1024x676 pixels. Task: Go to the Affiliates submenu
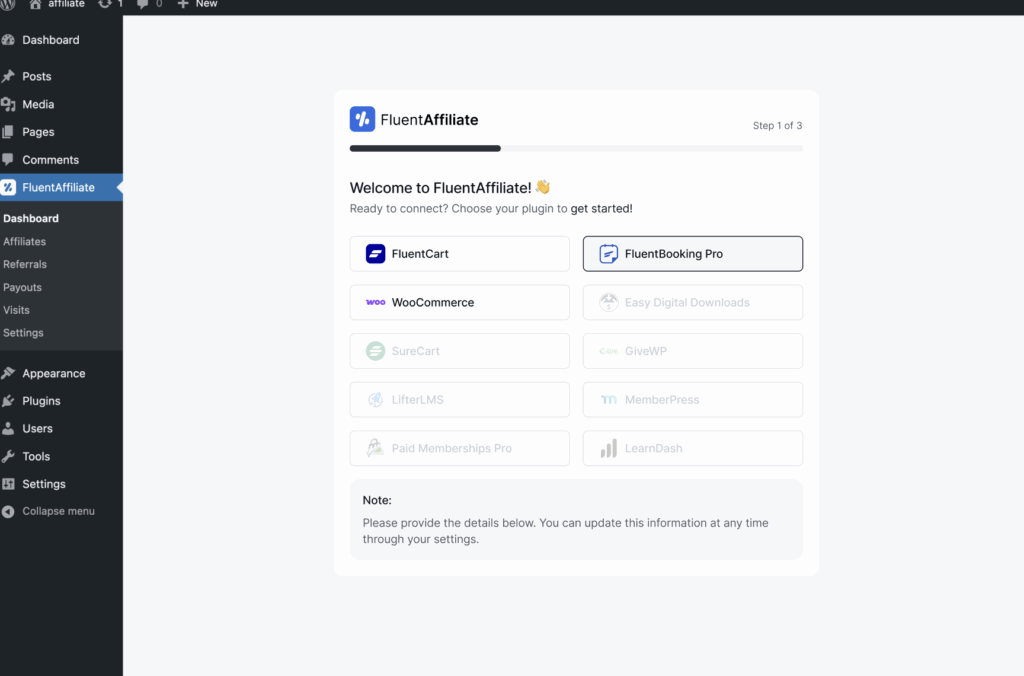pyautogui.click(x=24, y=242)
